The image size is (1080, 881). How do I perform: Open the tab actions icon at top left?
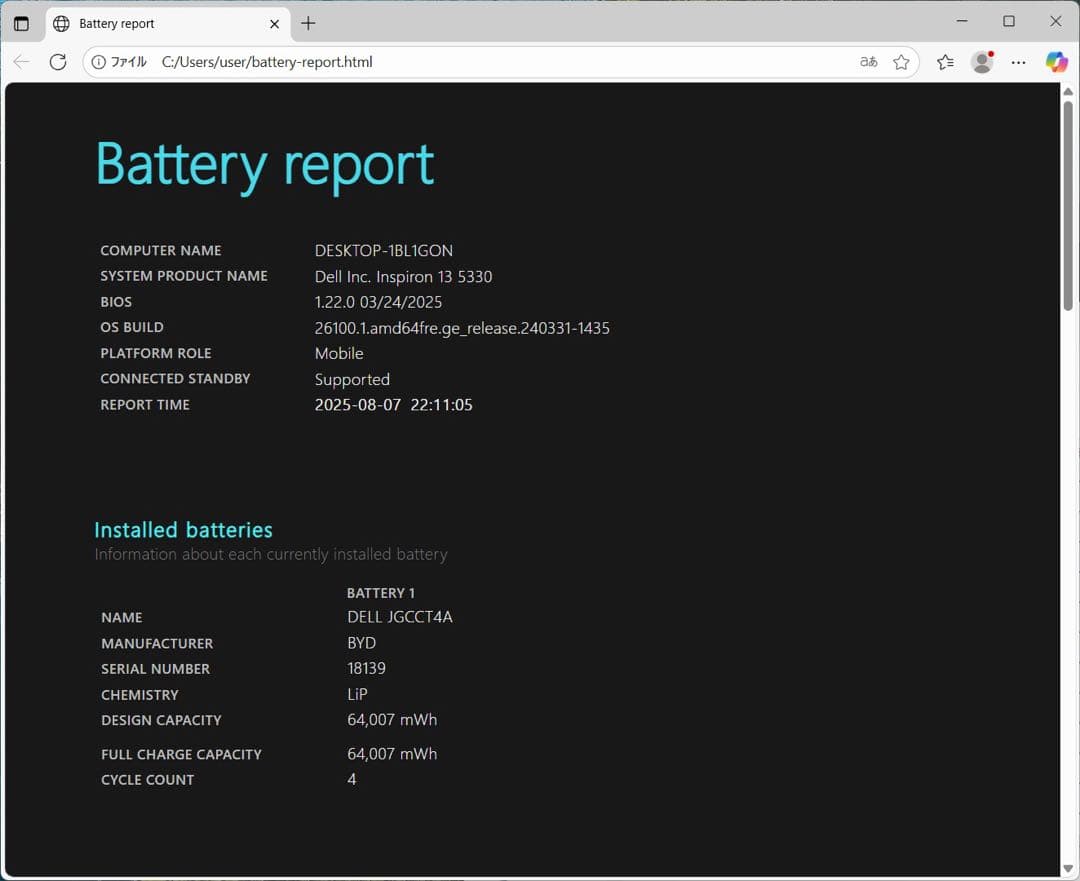(x=22, y=22)
